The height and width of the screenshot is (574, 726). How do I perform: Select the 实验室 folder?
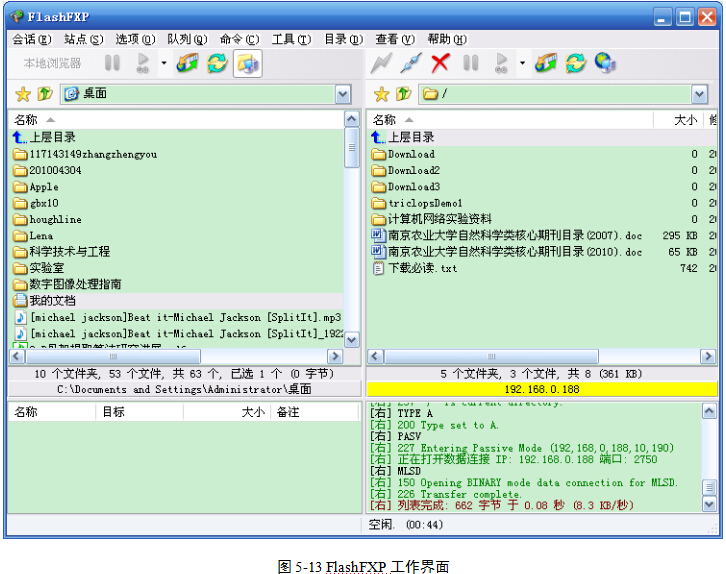(x=176, y=268)
